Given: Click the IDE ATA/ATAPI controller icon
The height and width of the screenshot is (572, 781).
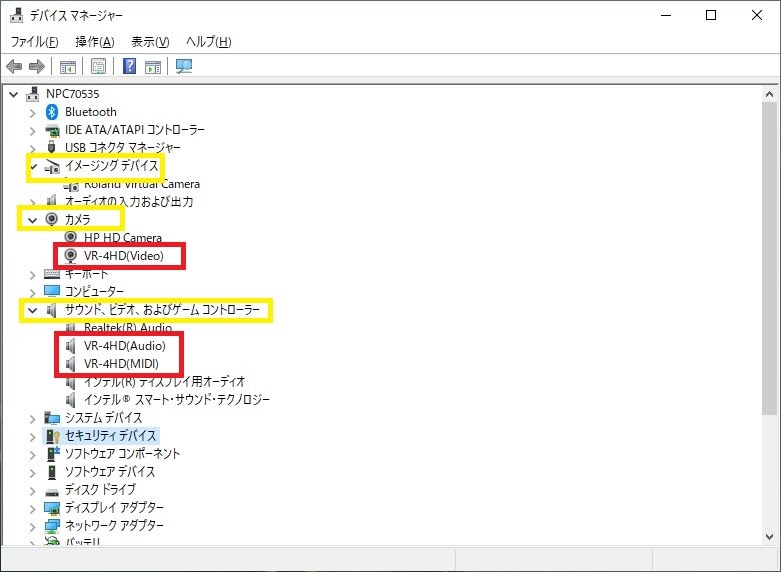Looking at the screenshot, I should point(52,130).
